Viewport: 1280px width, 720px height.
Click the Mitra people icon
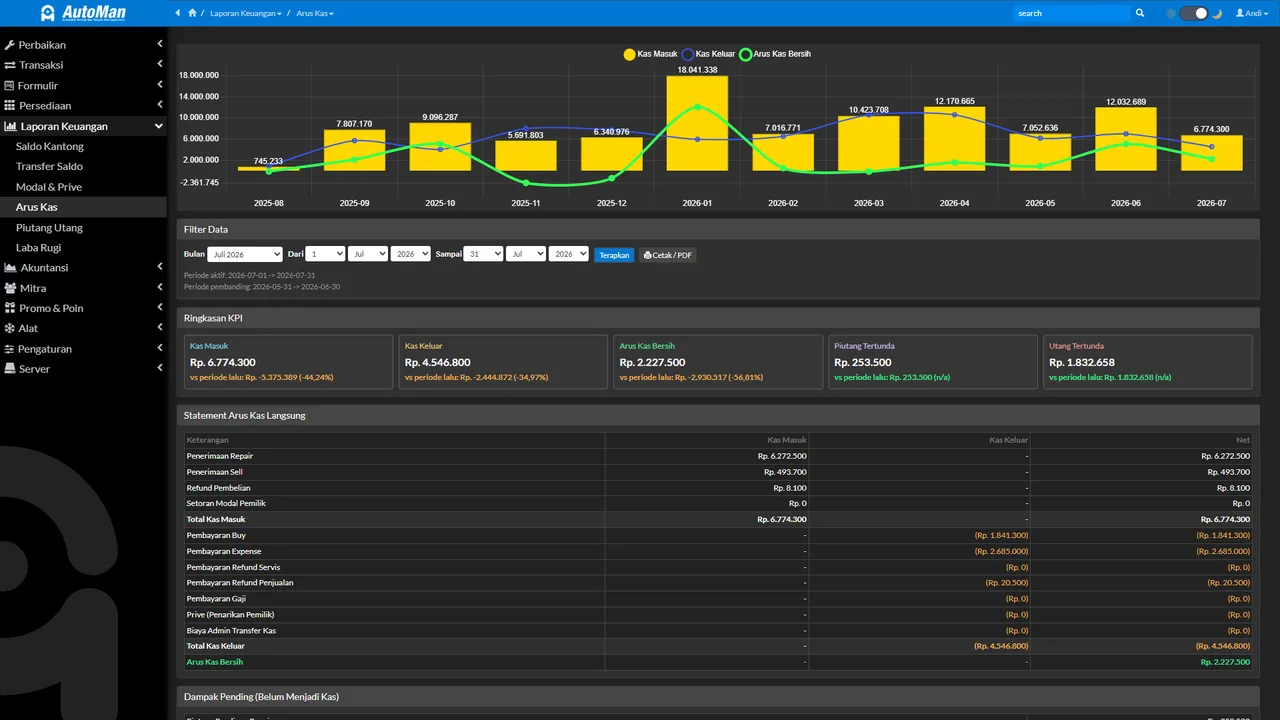[x=10, y=288]
